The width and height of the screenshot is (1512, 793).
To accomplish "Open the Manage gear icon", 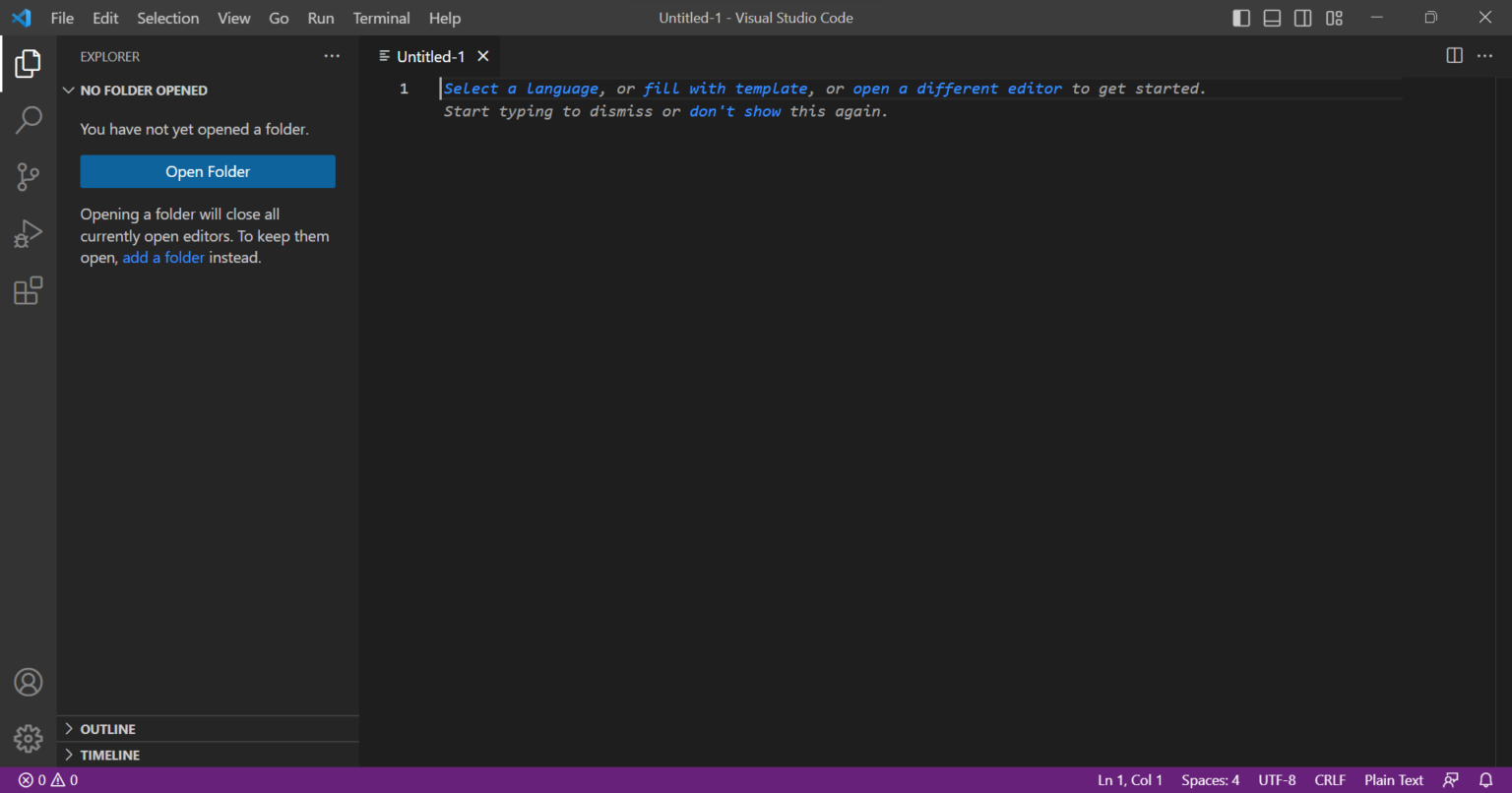I will click(x=28, y=738).
